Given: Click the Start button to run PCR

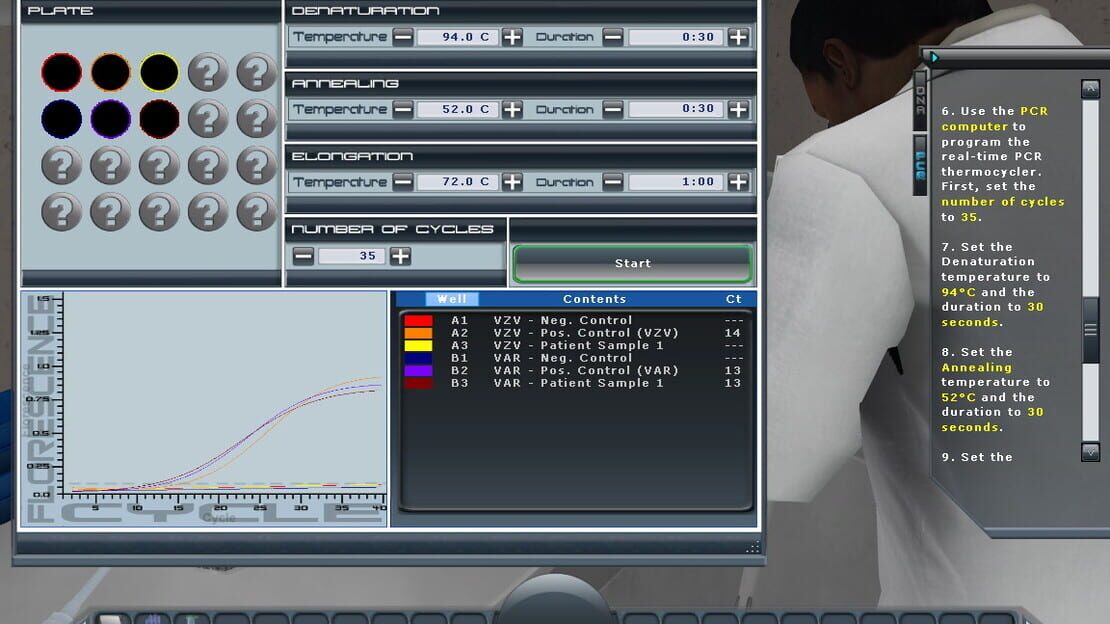Looking at the screenshot, I should click(x=632, y=263).
